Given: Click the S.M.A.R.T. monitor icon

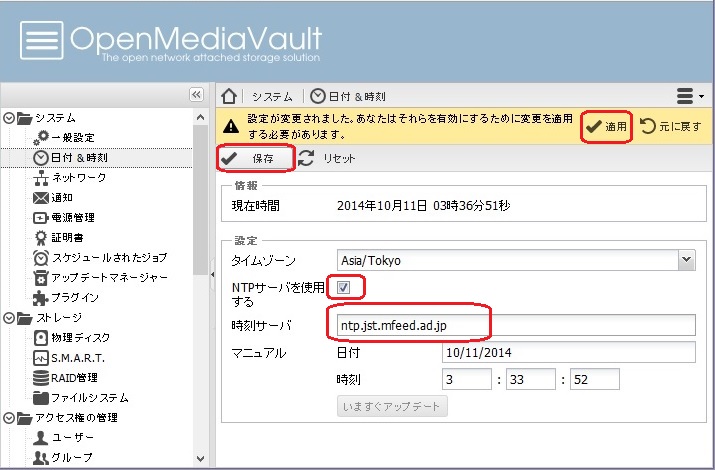Looking at the screenshot, I should point(41,358).
